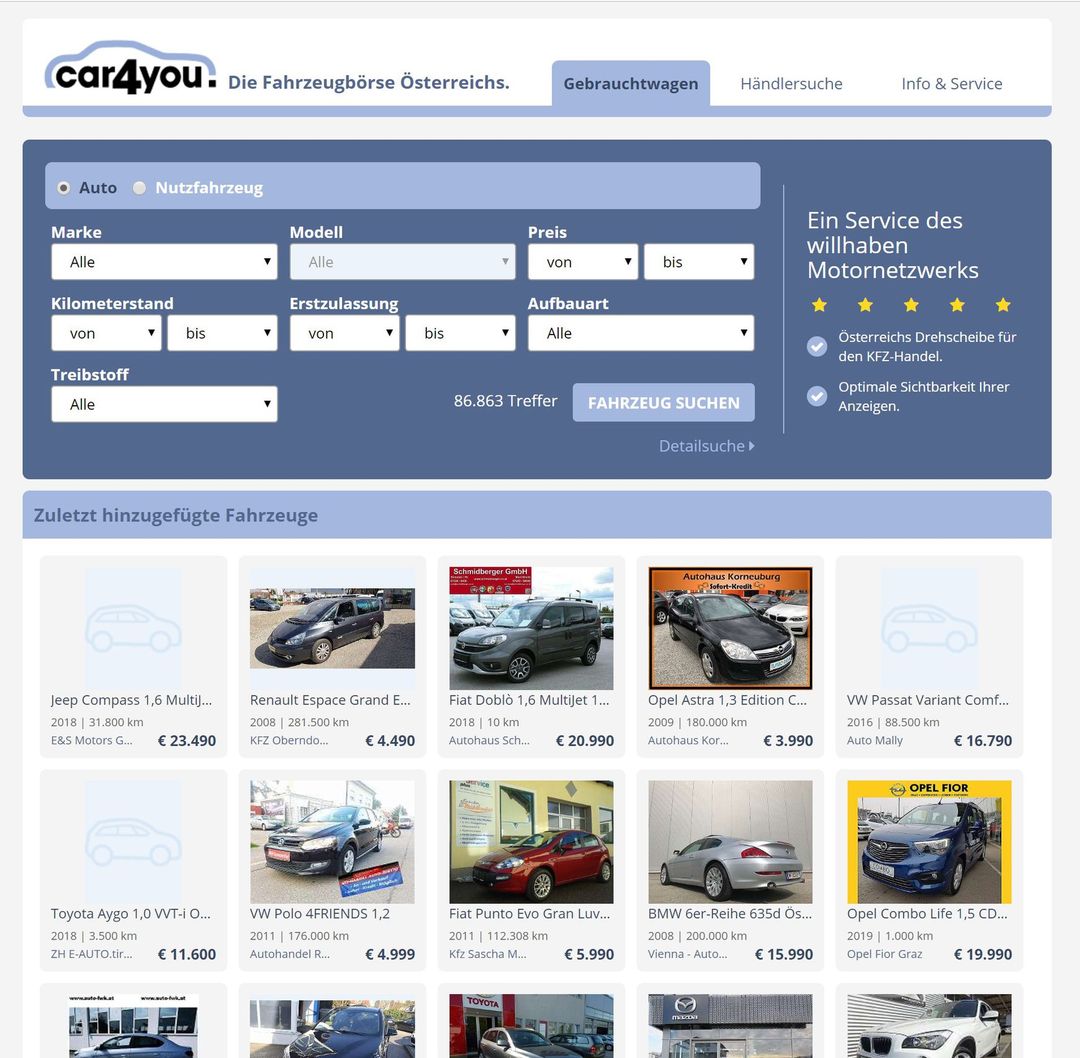Click the FAHRZEUG SUCHEN button
Screen dimensions: 1080x1058
(x=663, y=402)
